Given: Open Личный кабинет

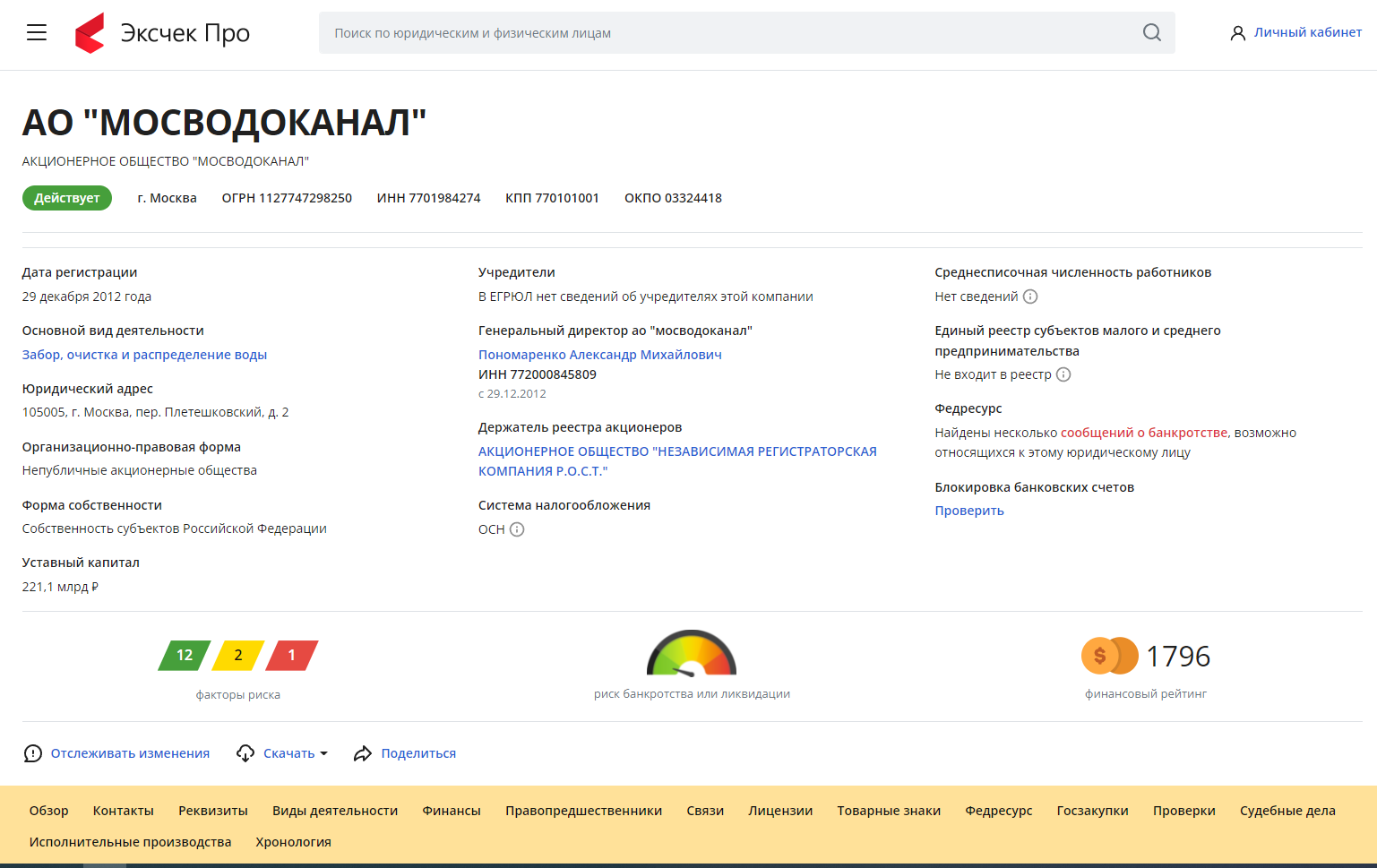Looking at the screenshot, I should [x=1296, y=32].
